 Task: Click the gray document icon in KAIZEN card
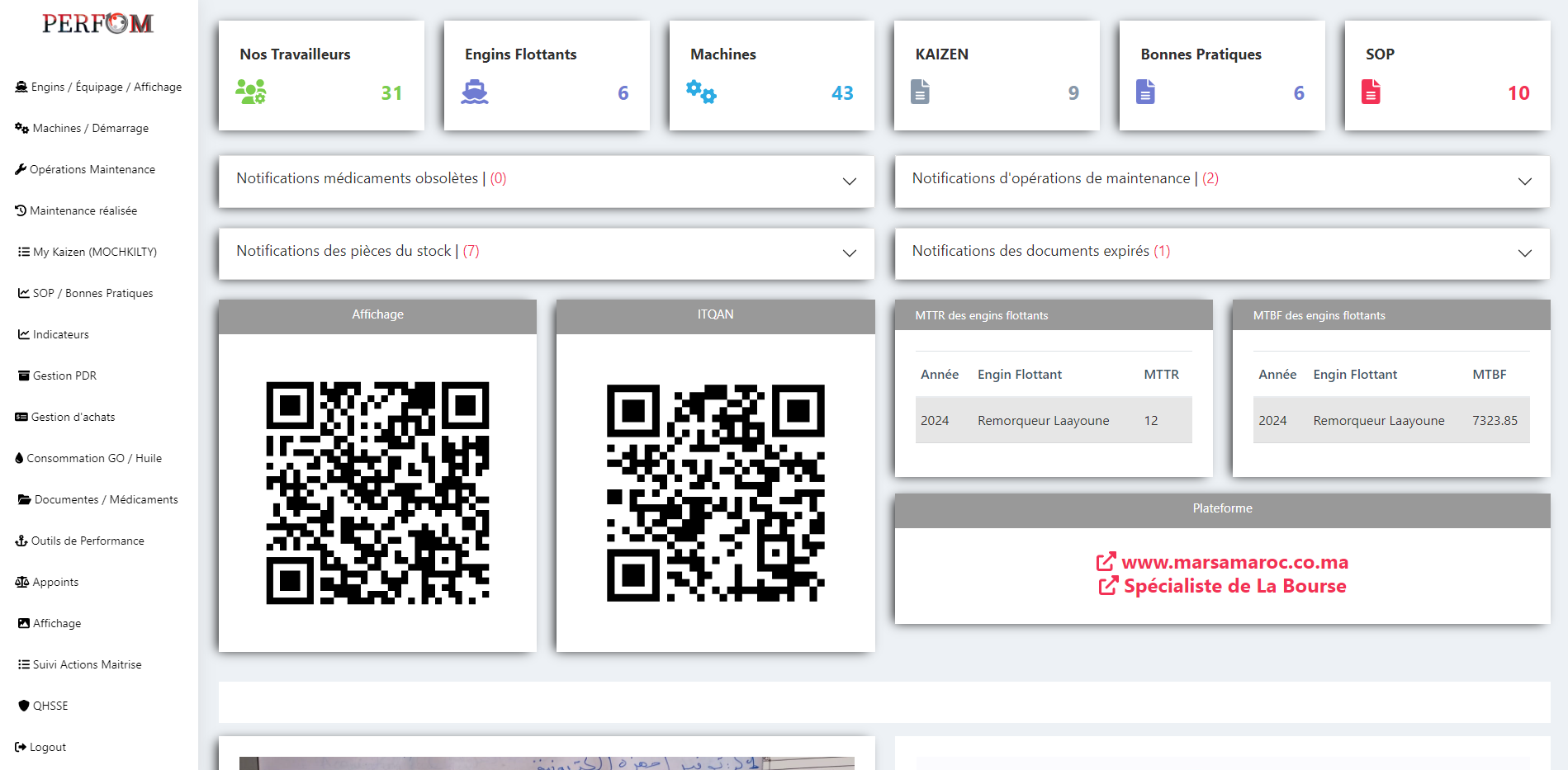(x=920, y=92)
